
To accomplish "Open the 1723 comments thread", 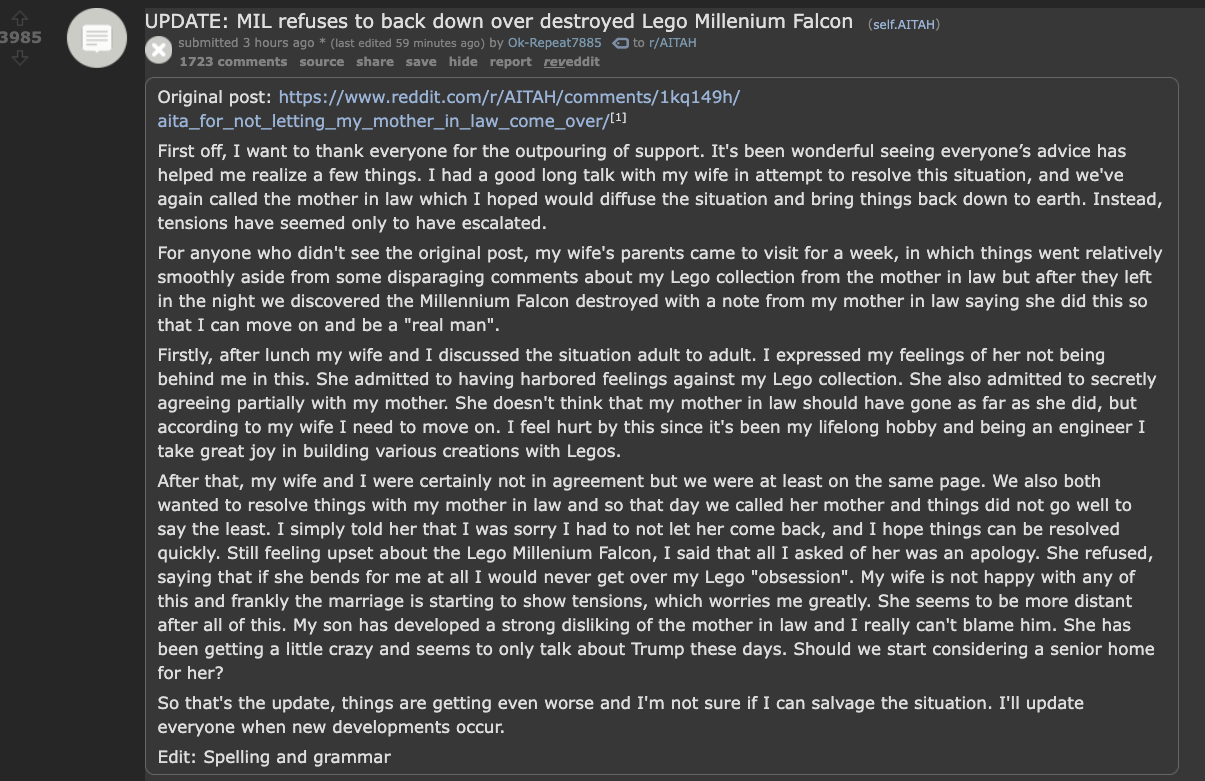I will 233,62.
